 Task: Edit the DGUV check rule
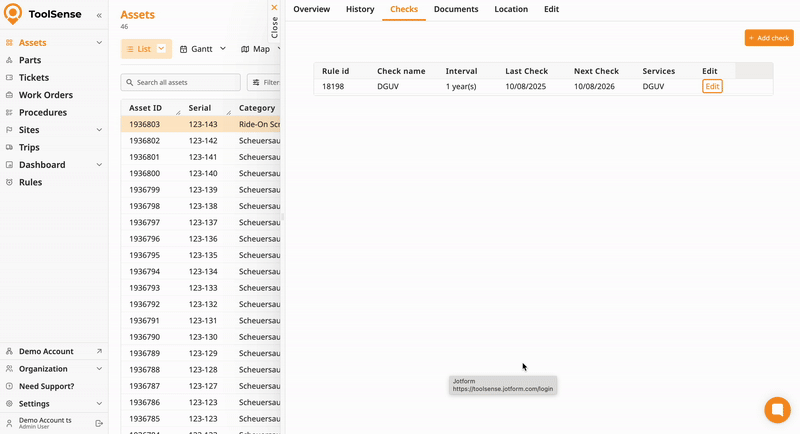pyautogui.click(x=712, y=86)
